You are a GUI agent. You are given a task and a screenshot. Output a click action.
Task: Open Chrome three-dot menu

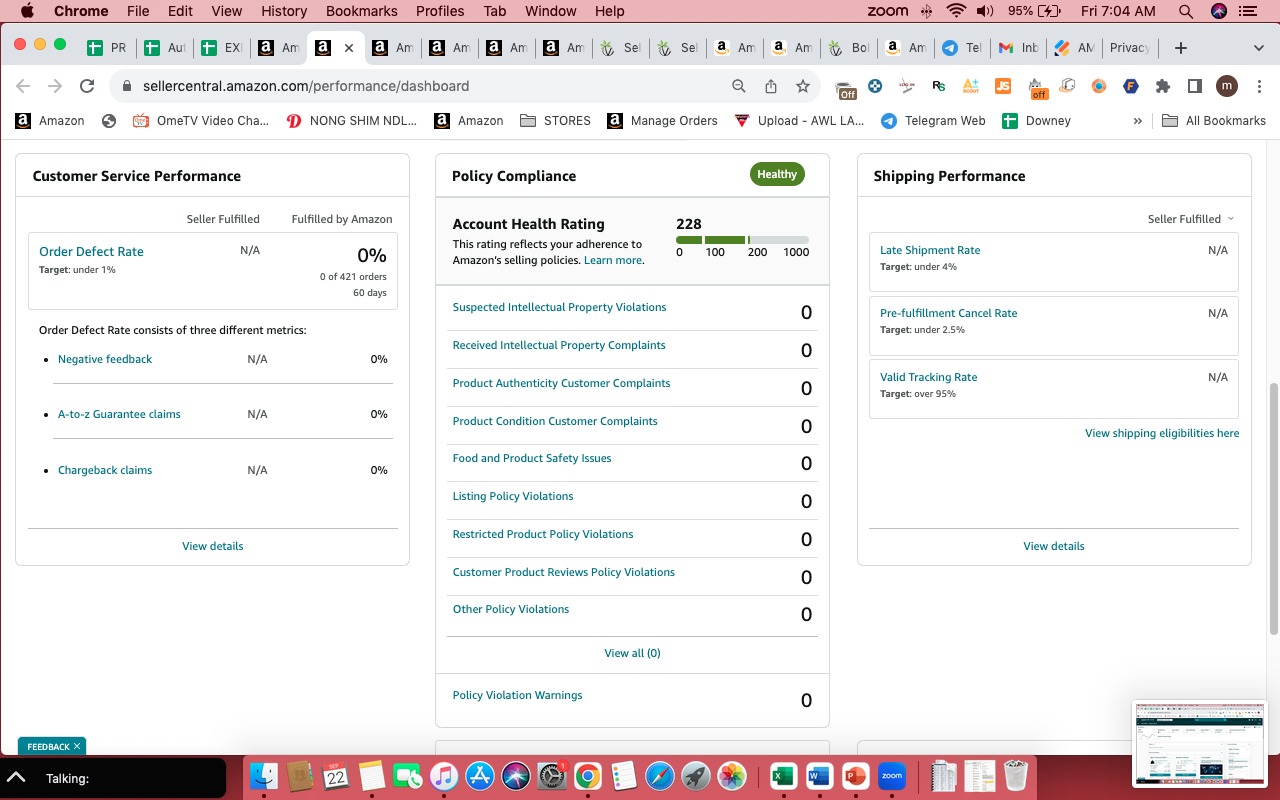[1258, 86]
